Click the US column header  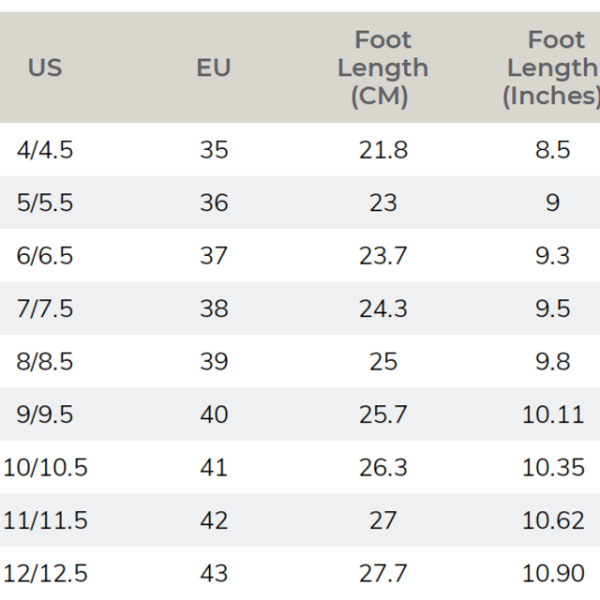tap(45, 68)
